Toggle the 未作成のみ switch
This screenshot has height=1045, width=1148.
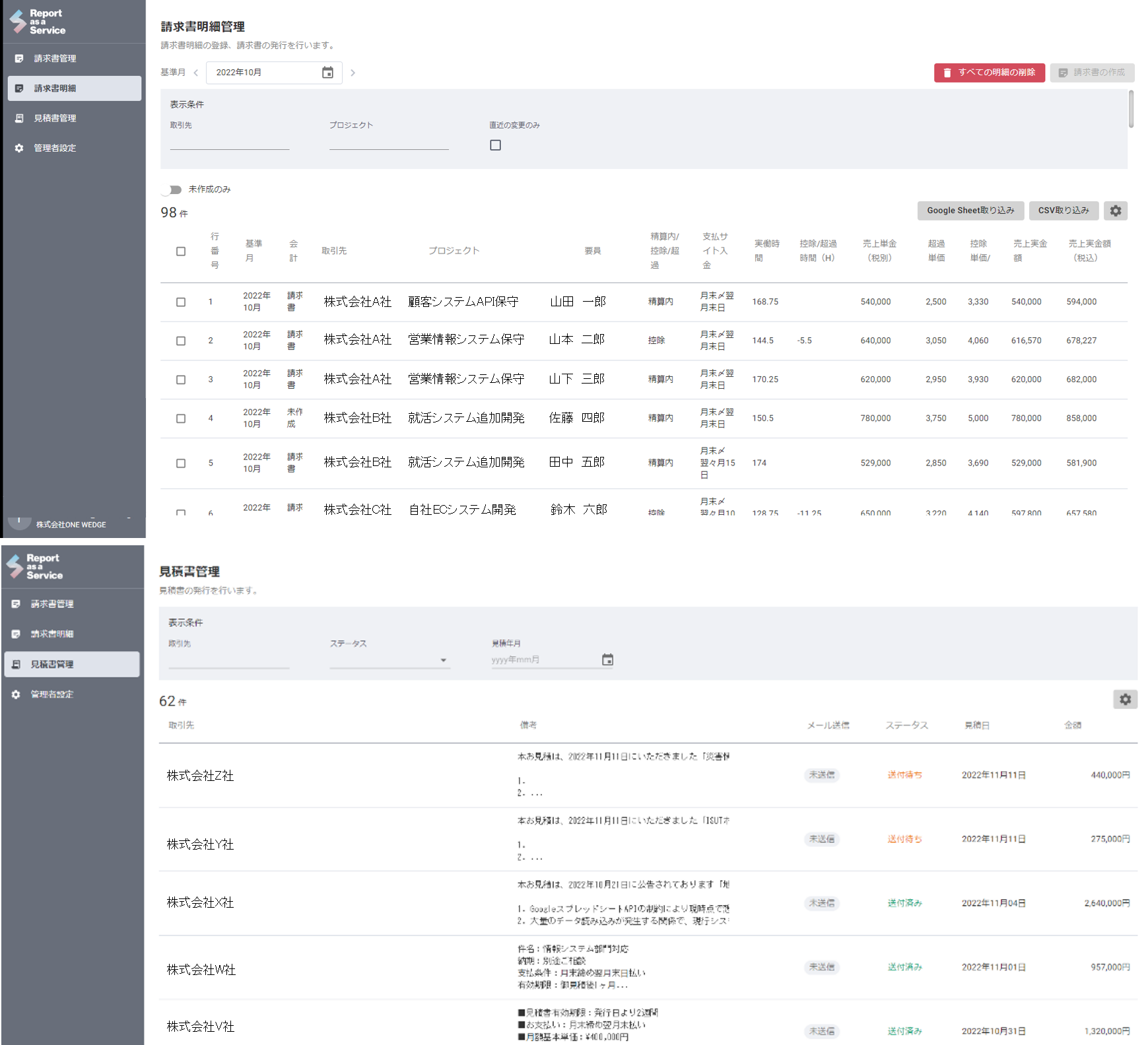173,189
